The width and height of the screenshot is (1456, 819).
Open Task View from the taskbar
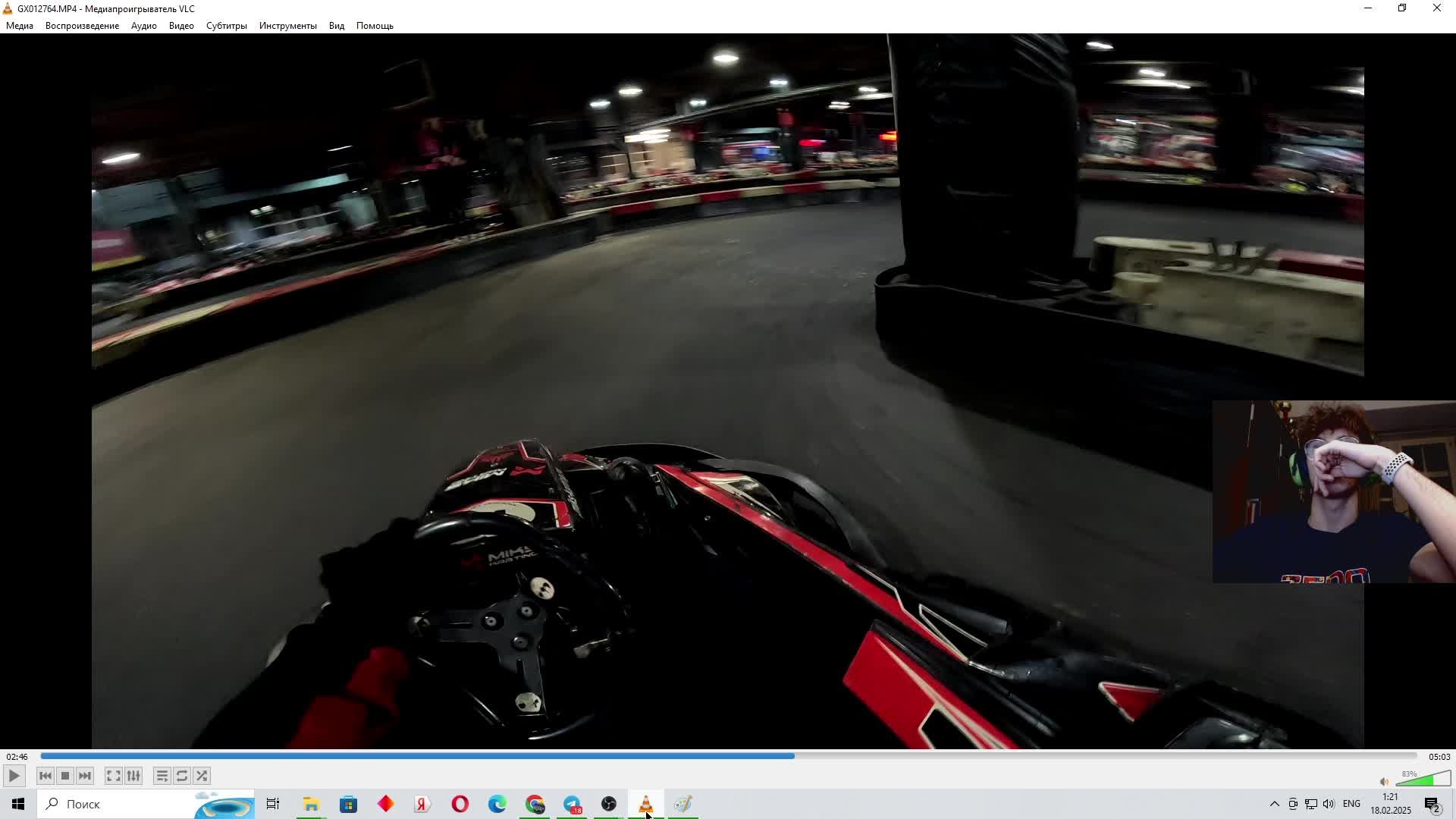[273, 804]
